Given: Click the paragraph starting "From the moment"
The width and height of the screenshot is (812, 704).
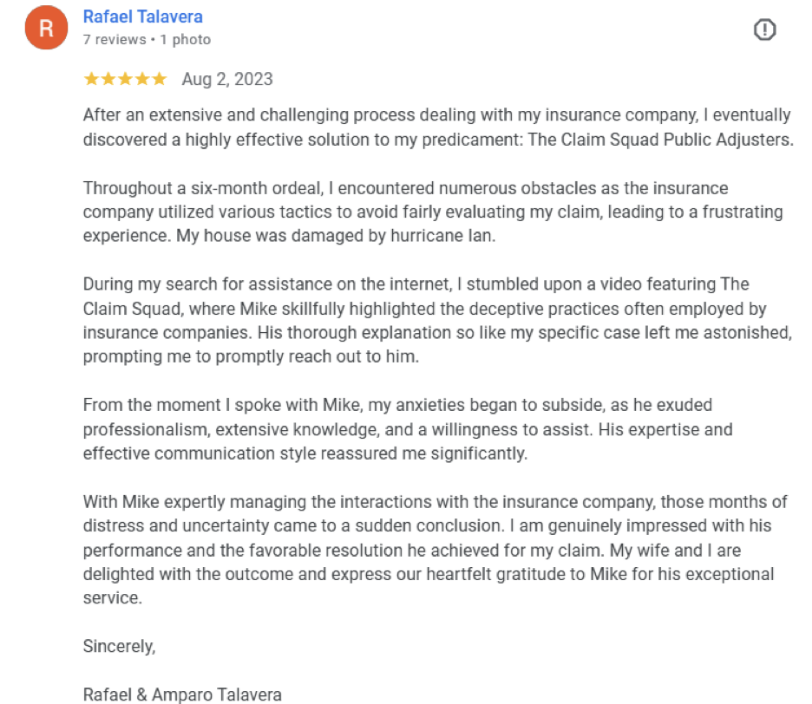Looking at the screenshot, I should coord(410,429).
